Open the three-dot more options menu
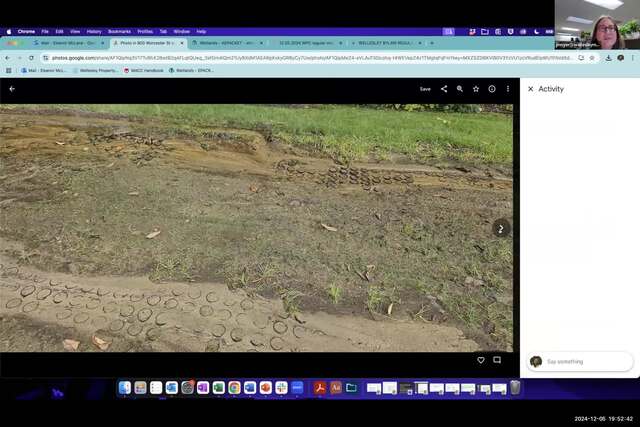Viewport: 640px width, 427px height. point(508,89)
